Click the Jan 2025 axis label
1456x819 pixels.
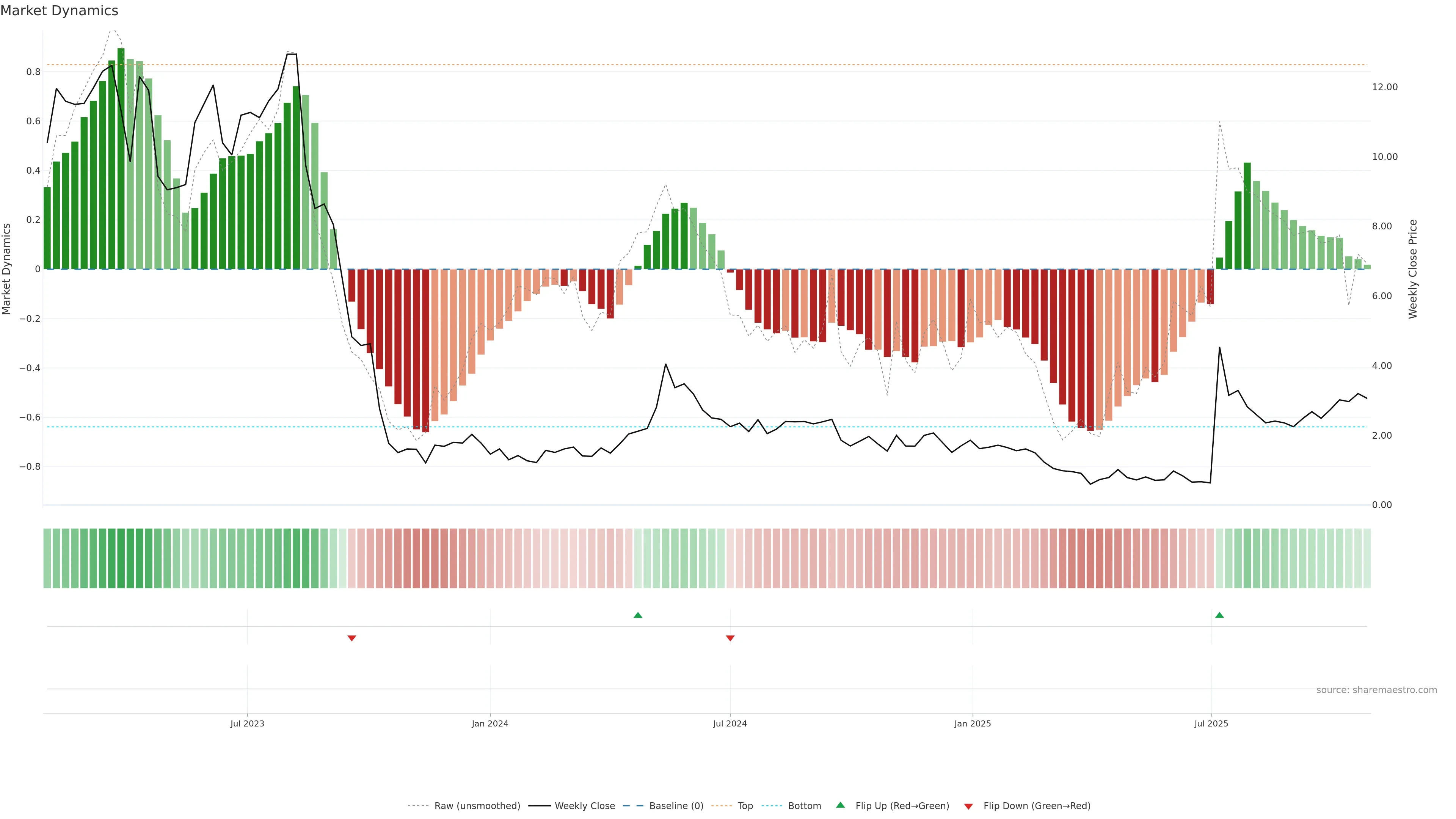[972, 723]
